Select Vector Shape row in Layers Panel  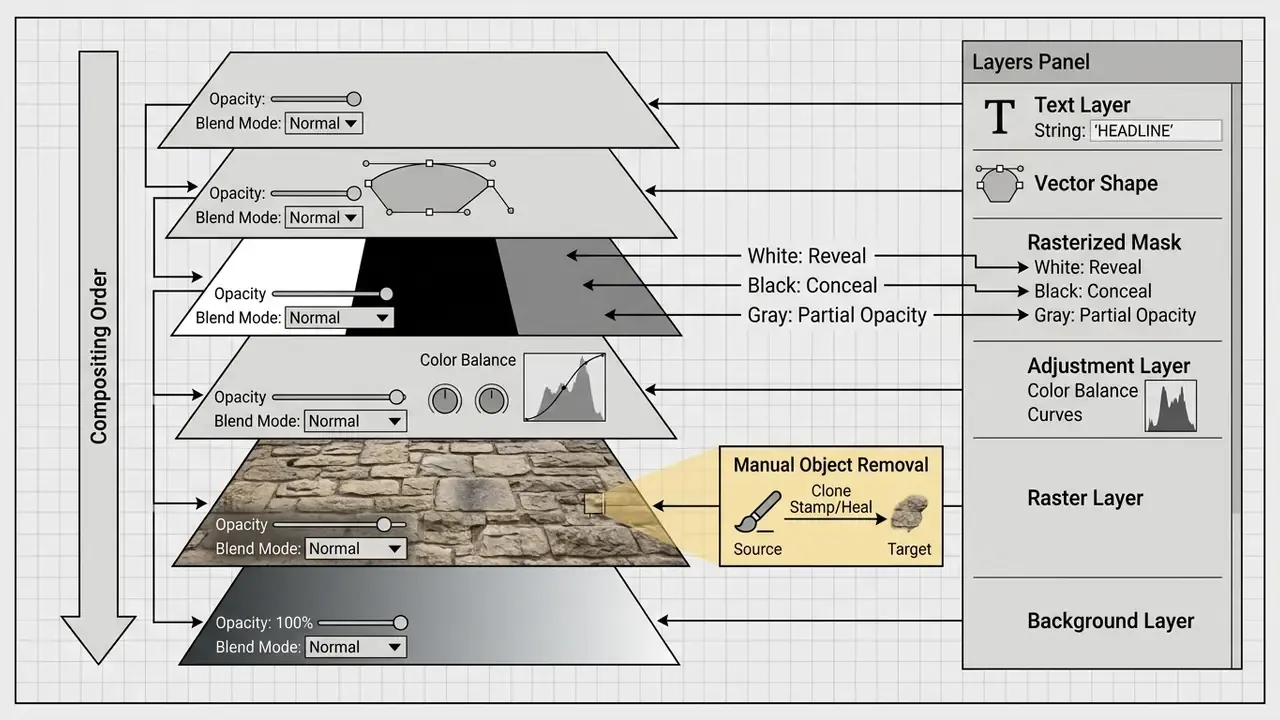[x=1097, y=184]
